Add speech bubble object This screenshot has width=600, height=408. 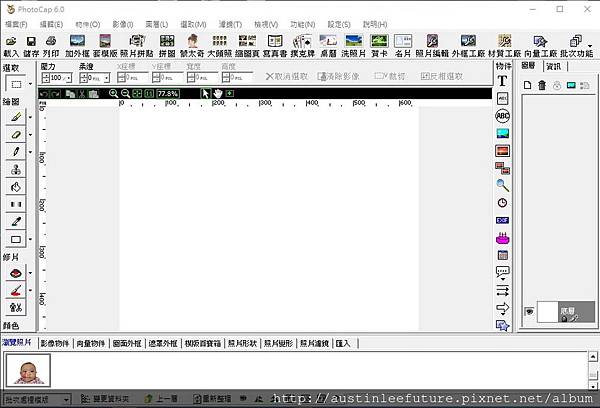tap(502, 273)
